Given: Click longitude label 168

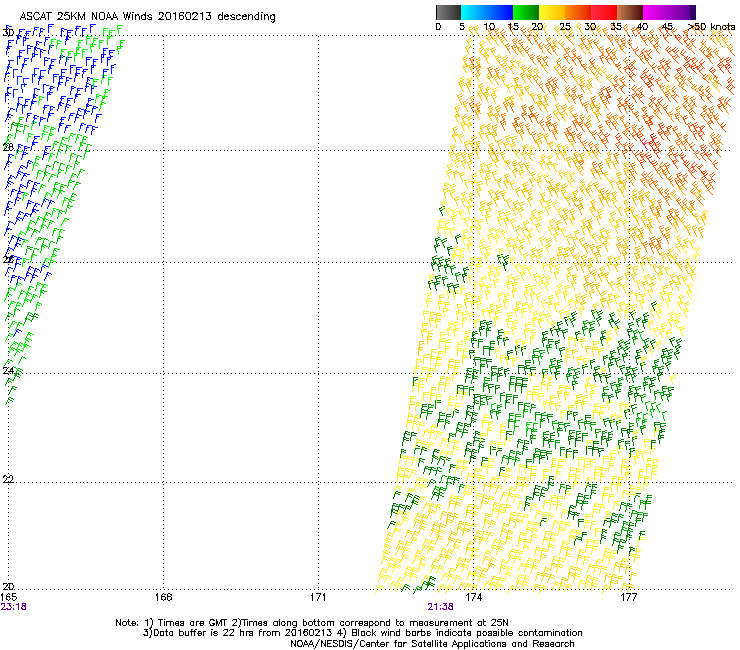Looking at the screenshot, I should [x=163, y=597].
